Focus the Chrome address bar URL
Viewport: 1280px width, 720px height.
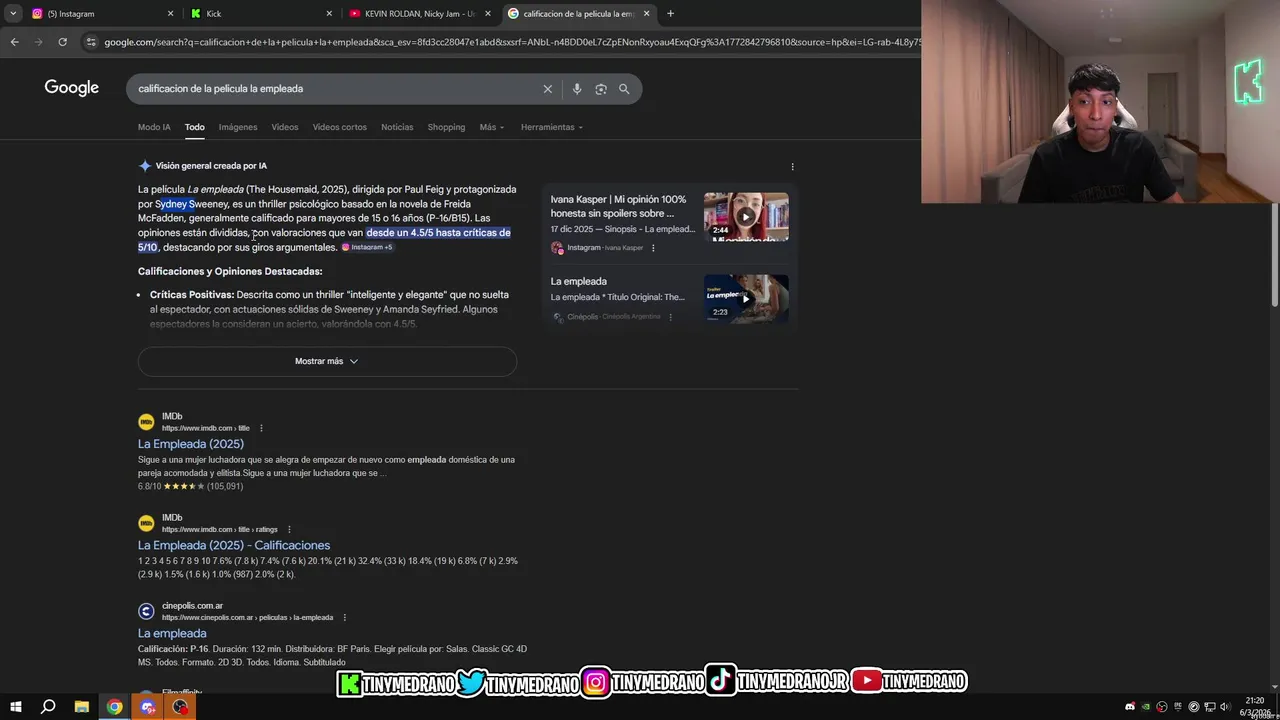point(510,42)
